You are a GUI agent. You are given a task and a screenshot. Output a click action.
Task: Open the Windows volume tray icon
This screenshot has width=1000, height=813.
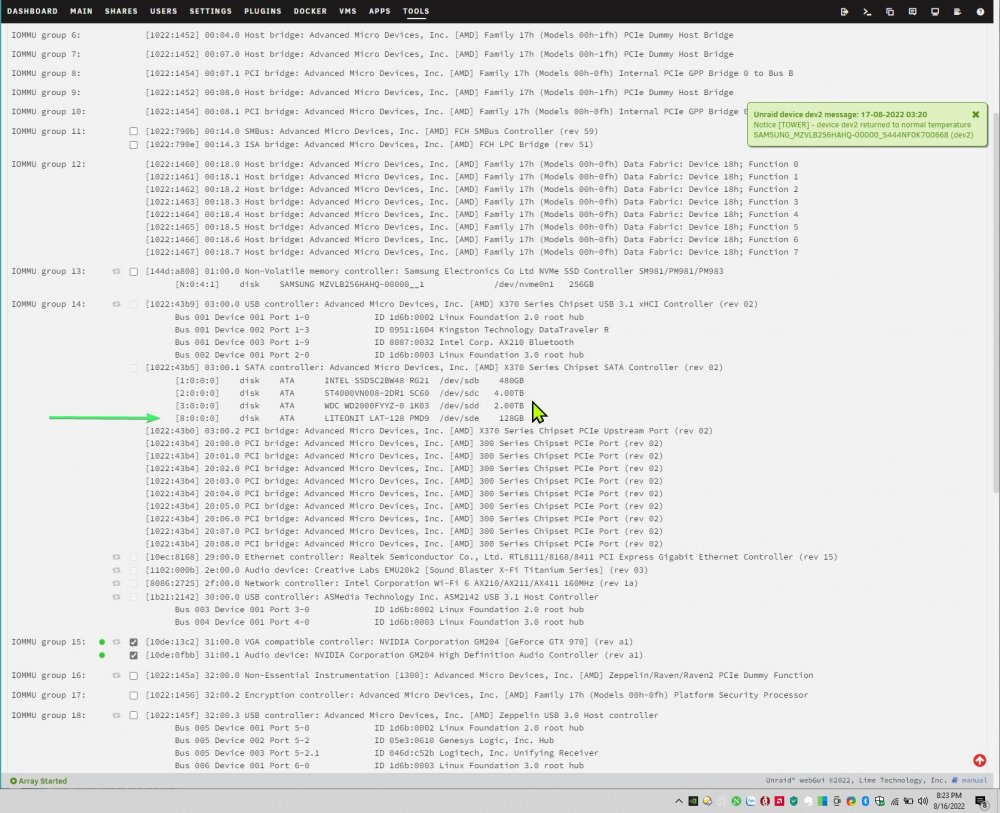(x=922, y=802)
